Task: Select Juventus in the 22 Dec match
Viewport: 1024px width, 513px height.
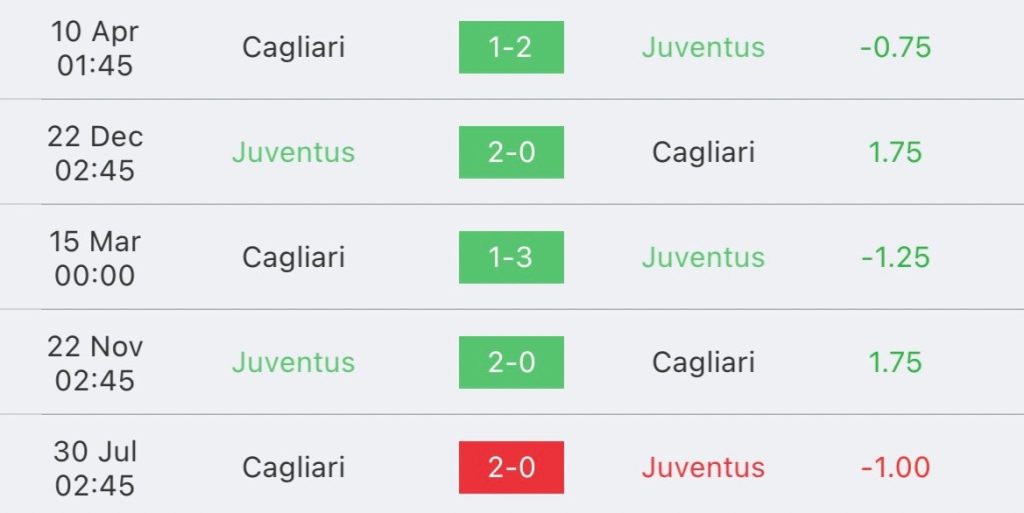Action: click(x=293, y=152)
